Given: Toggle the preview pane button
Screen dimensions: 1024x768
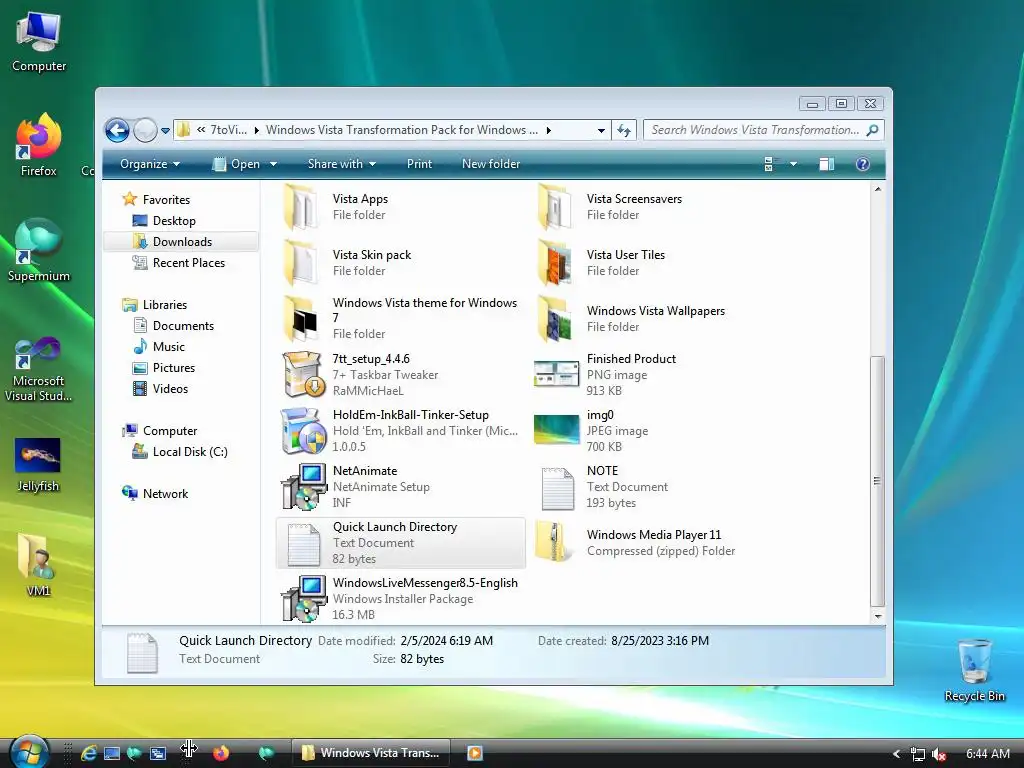Looking at the screenshot, I should click(827, 164).
